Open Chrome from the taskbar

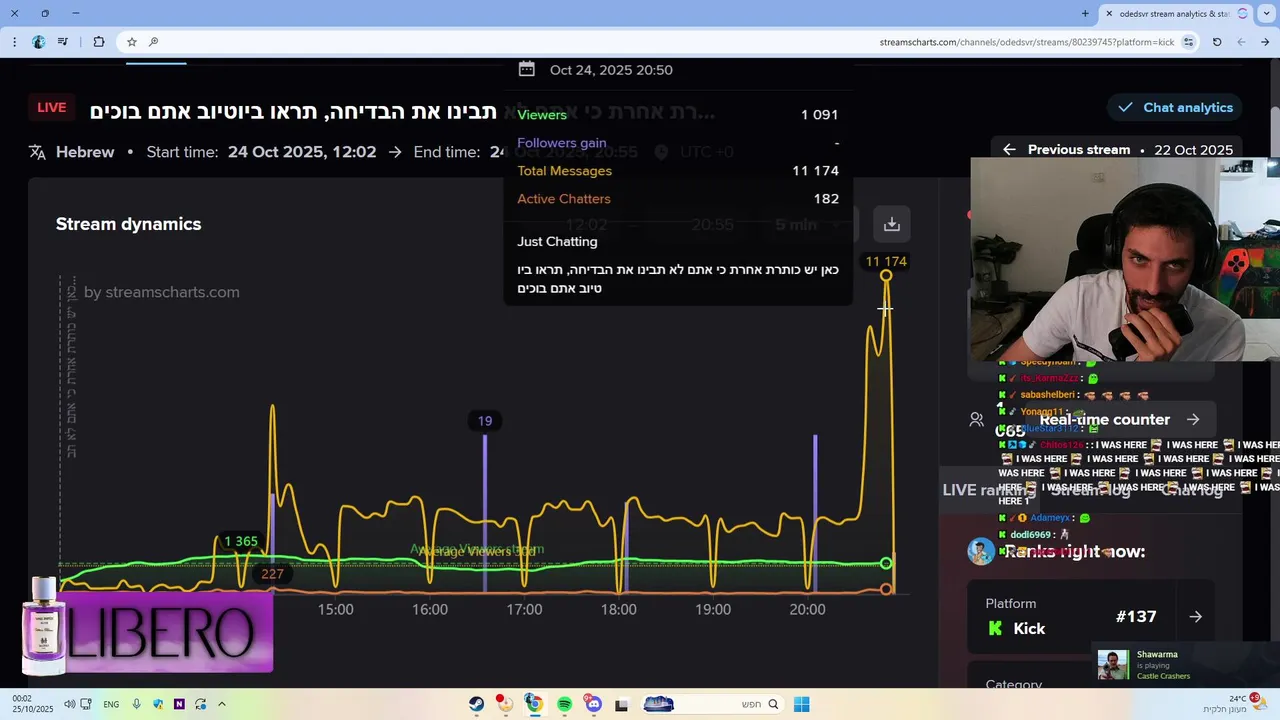pos(535,704)
